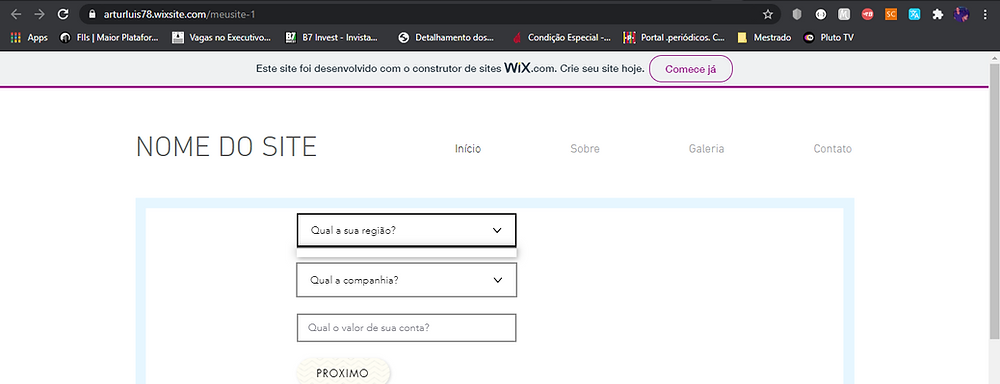Open the Pluto TV bookmark
1000x384 pixels.
(828, 38)
